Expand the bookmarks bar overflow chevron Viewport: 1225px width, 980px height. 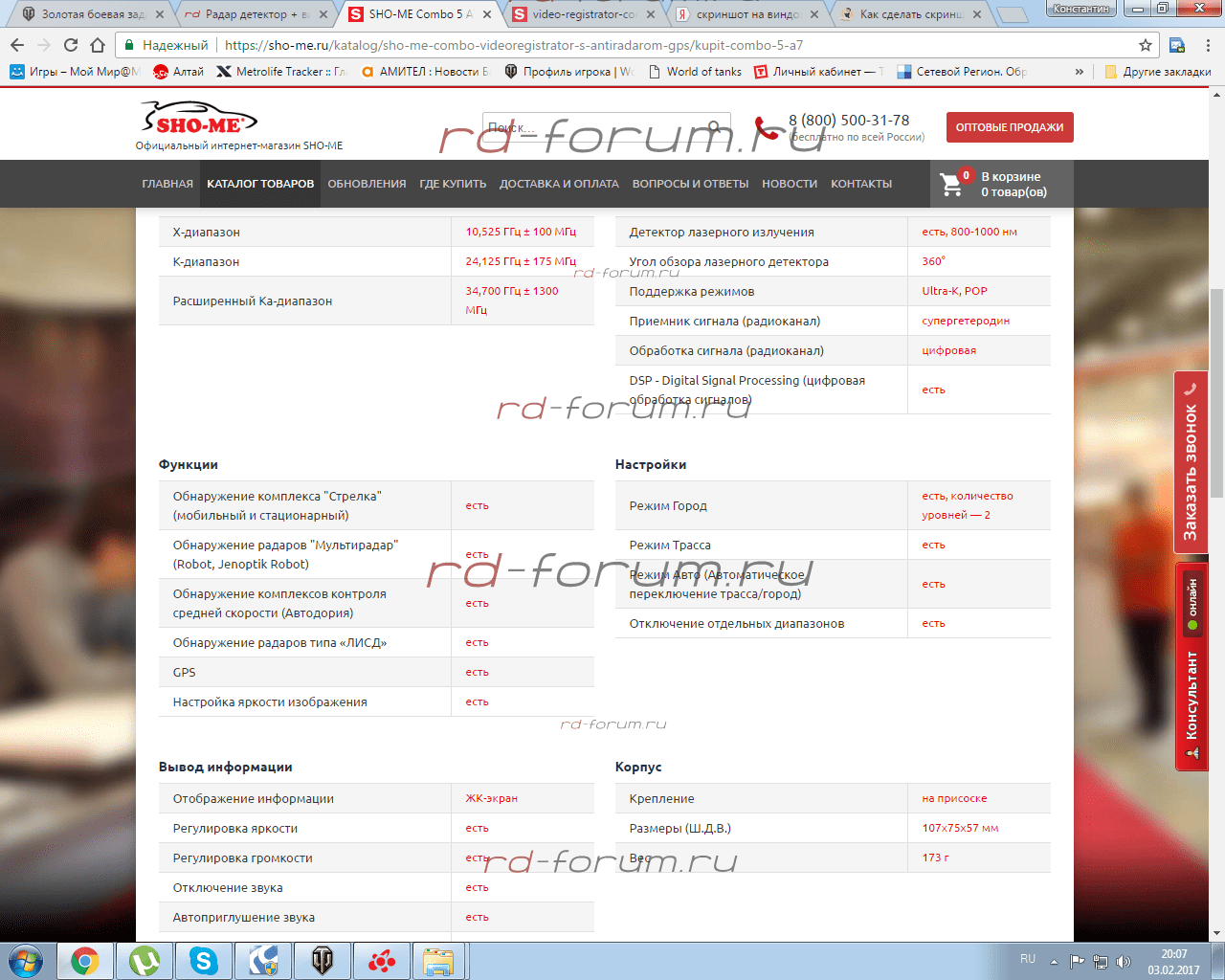click(x=1080, y=72)
